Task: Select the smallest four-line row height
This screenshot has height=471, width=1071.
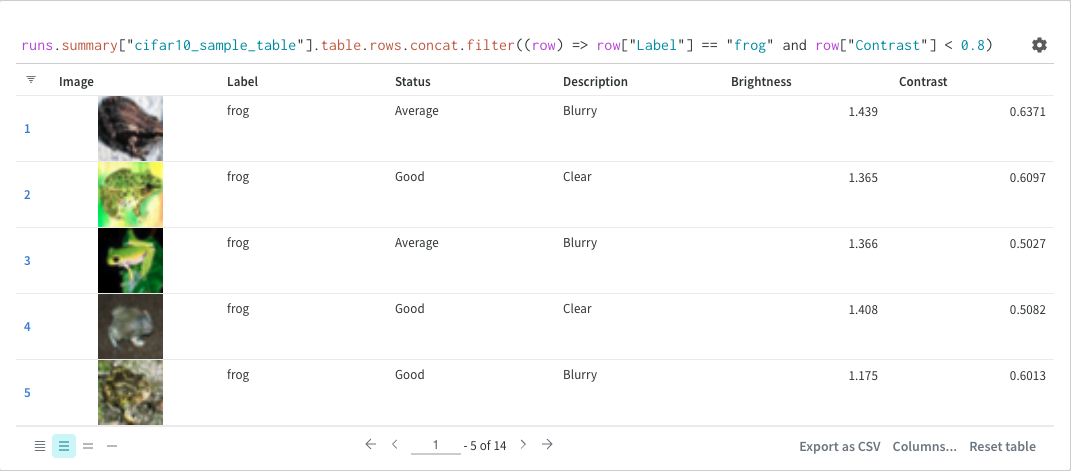Action: [40, 446]
